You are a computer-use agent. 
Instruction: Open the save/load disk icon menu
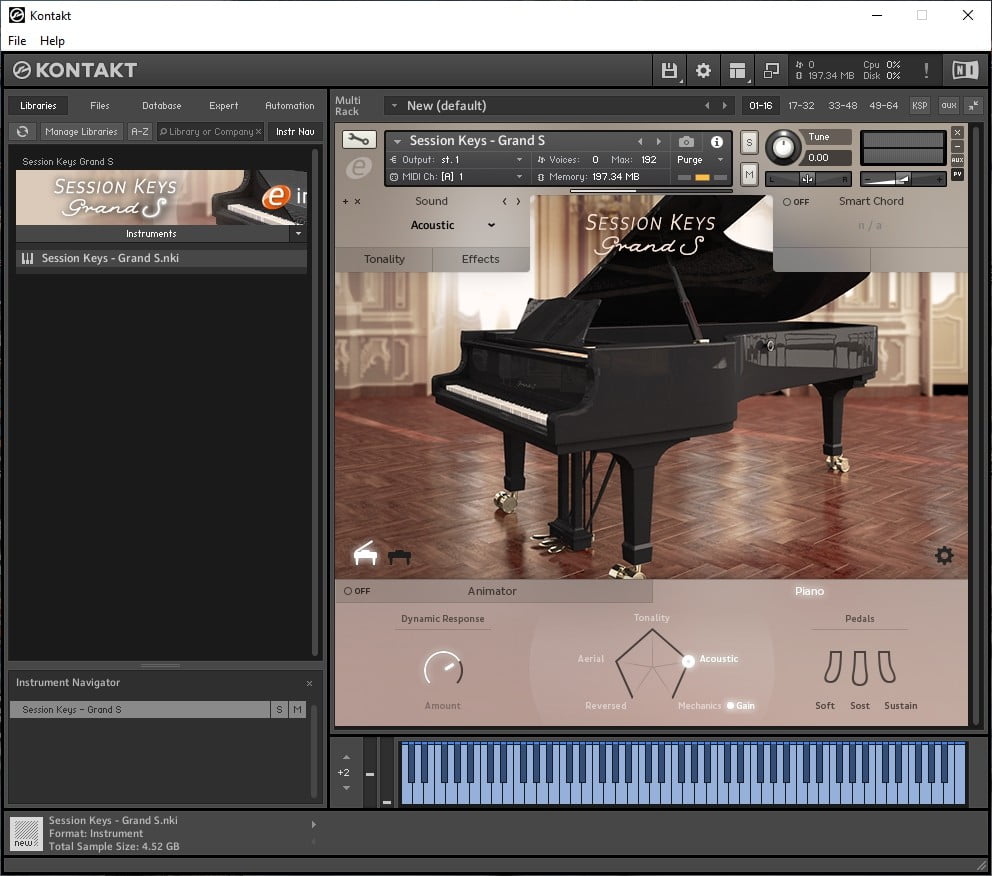coord(669,70)
